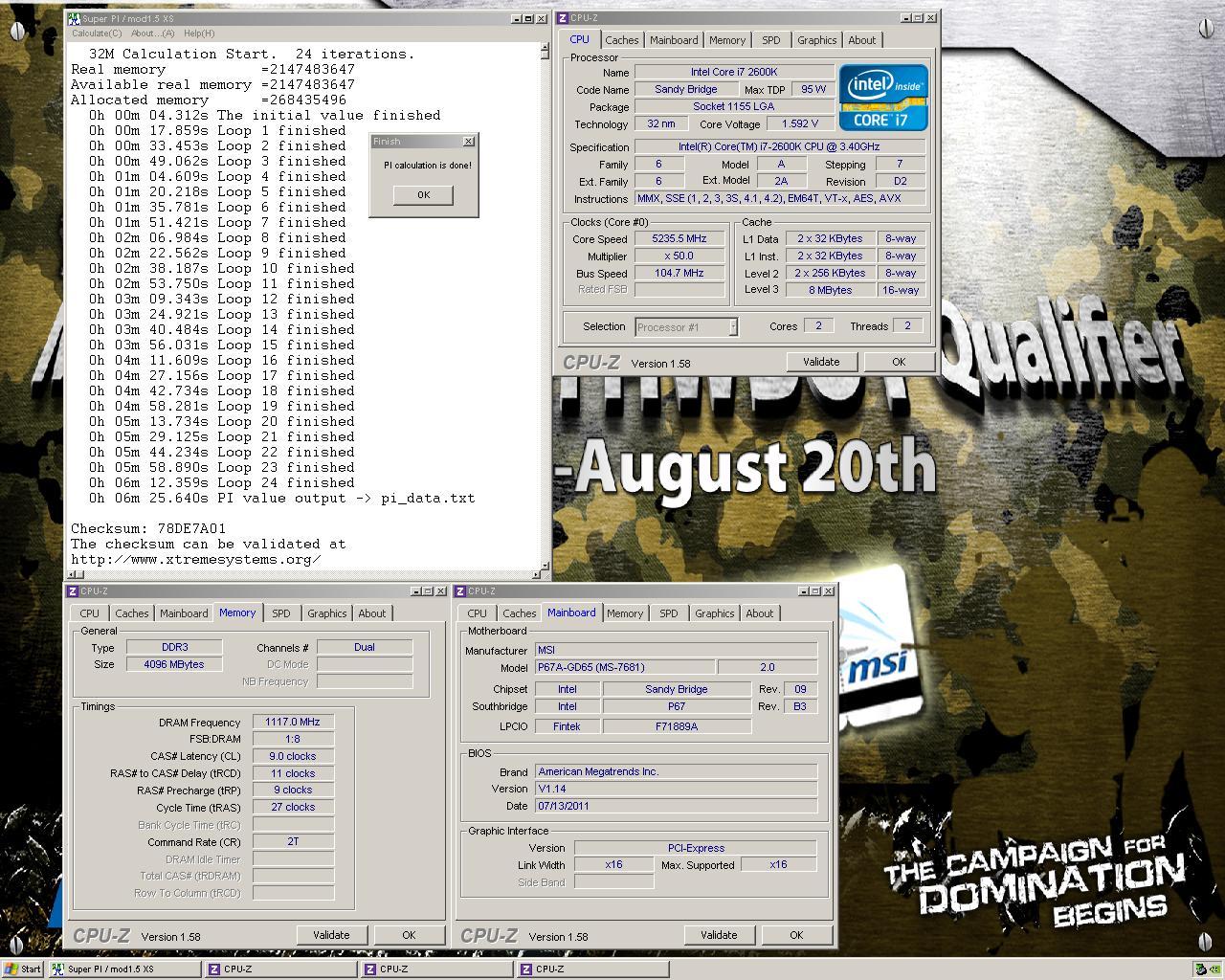Click the Z icon in Mainboard window title bar

click(461, 591)
